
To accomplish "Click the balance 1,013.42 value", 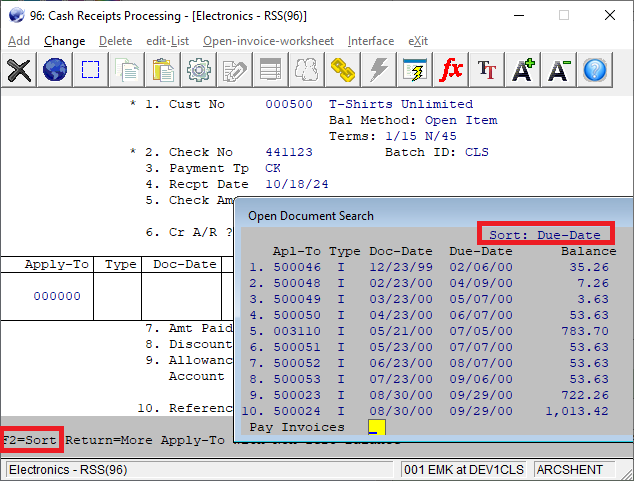I will pos(577,411).
